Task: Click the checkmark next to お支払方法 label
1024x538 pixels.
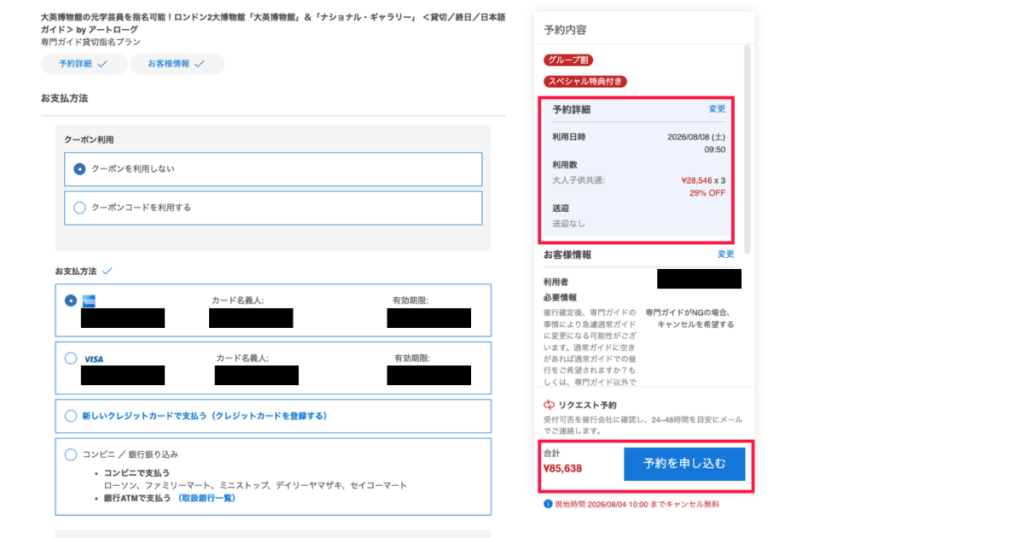Action: pos(107,270)
